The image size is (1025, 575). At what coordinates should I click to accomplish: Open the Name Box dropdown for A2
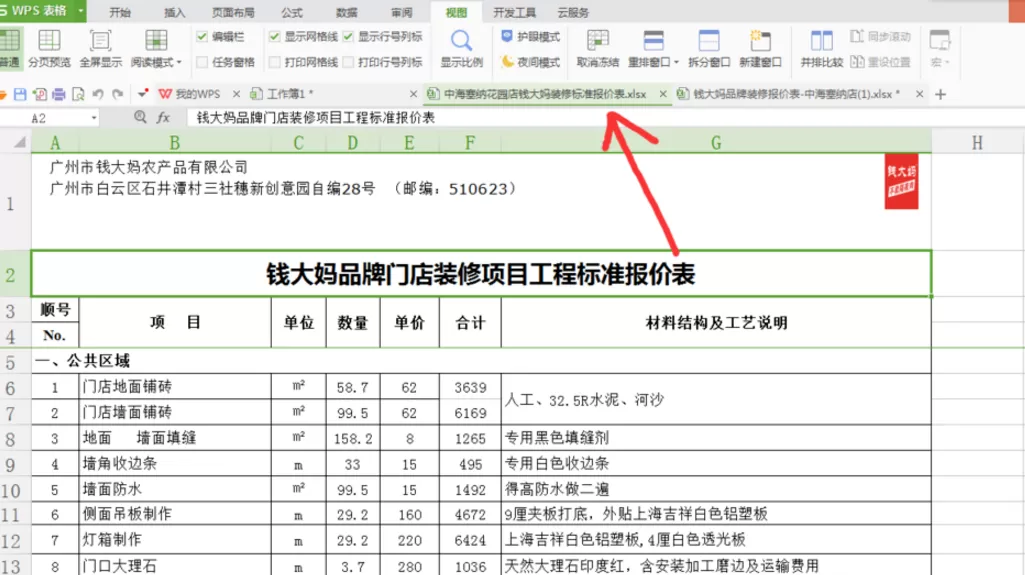click(94, 118)
